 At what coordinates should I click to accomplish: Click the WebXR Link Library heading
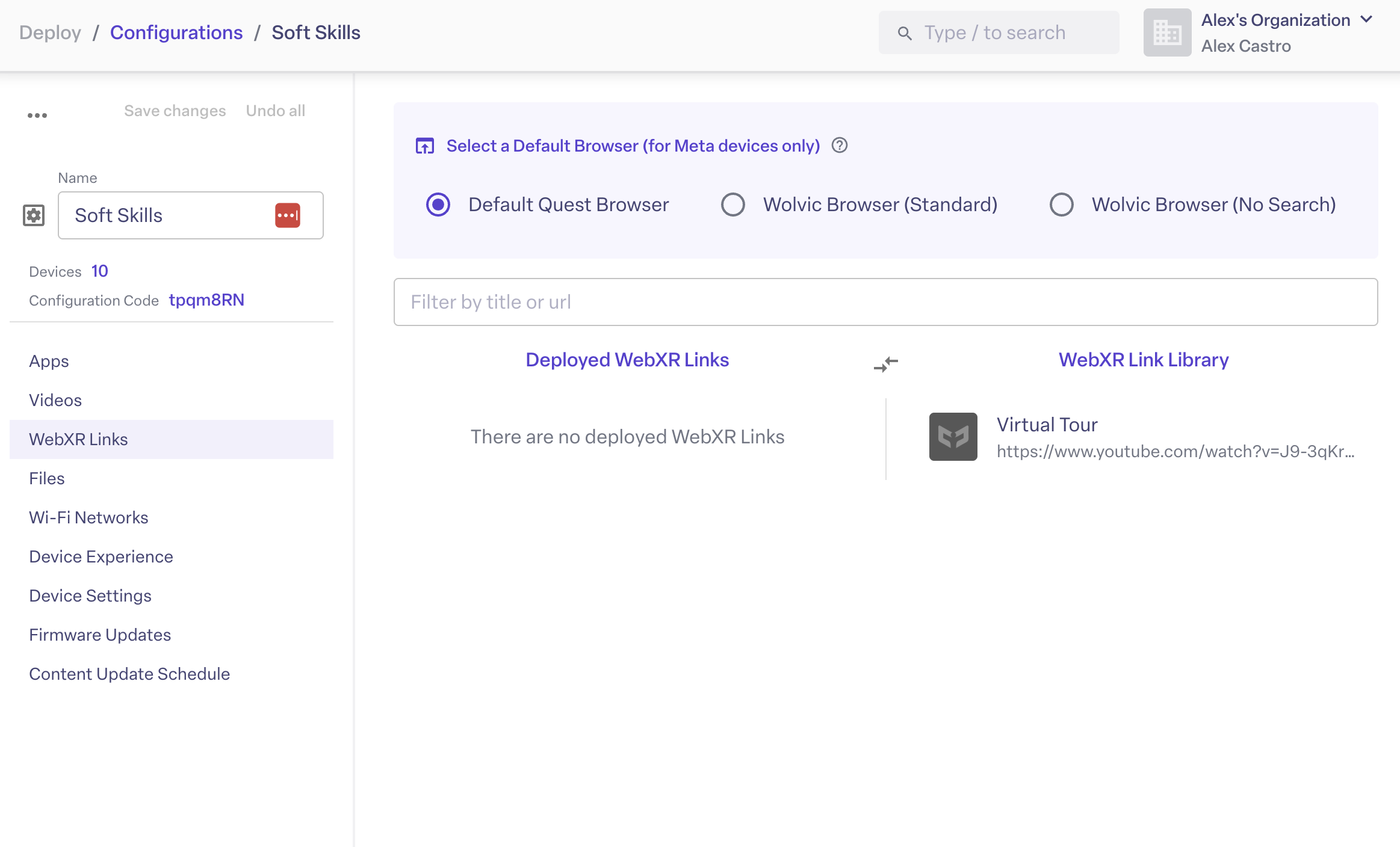click(1144, 360)
